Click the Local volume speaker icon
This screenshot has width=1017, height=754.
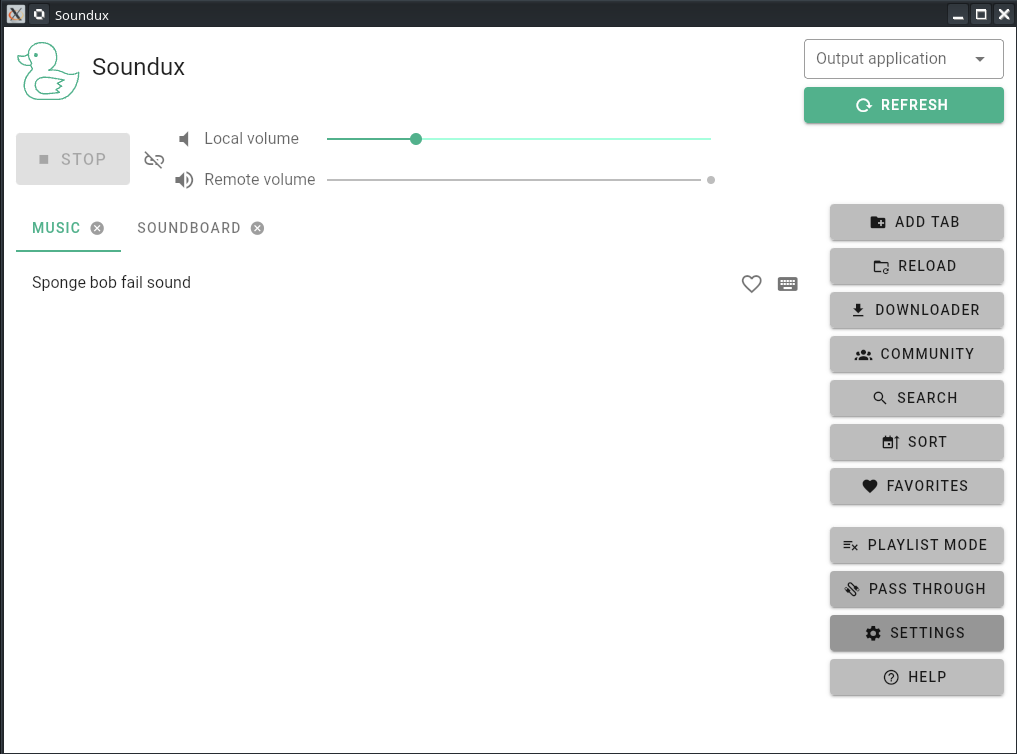(184, 139)
